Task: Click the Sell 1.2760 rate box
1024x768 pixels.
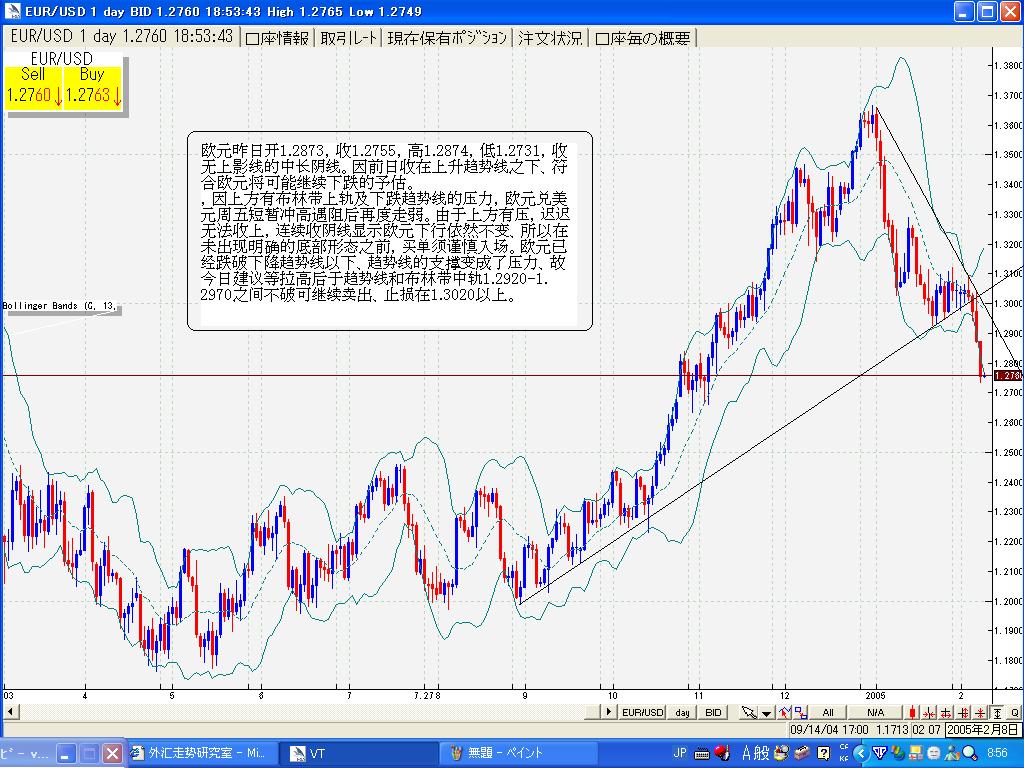Action: (x=33, y=87)
